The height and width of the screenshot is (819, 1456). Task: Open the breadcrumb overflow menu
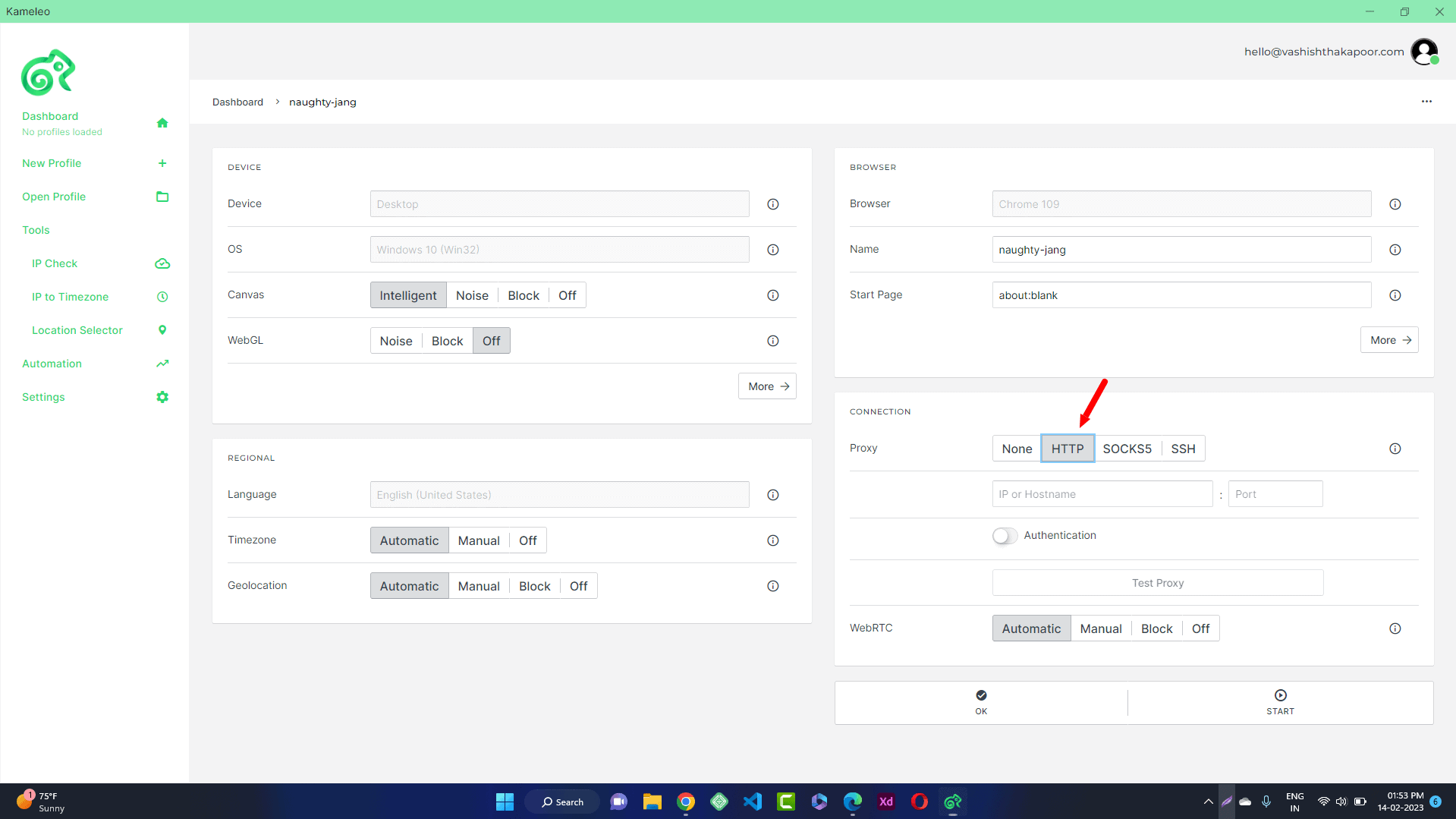click(1426, 101)
